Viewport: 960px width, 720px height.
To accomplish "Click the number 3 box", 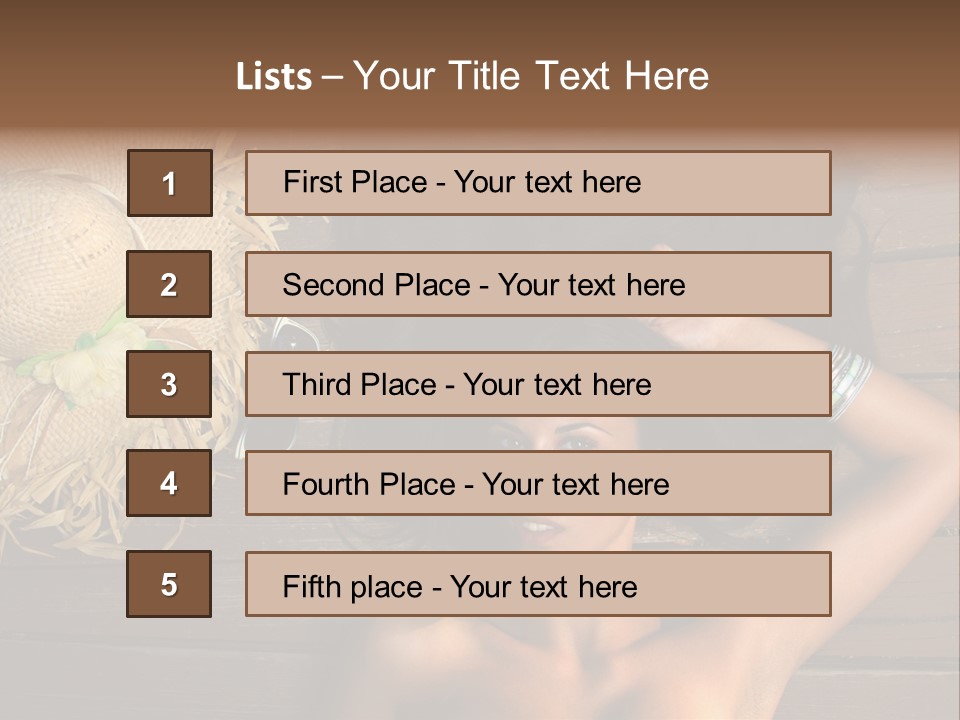I will [169, 384].
